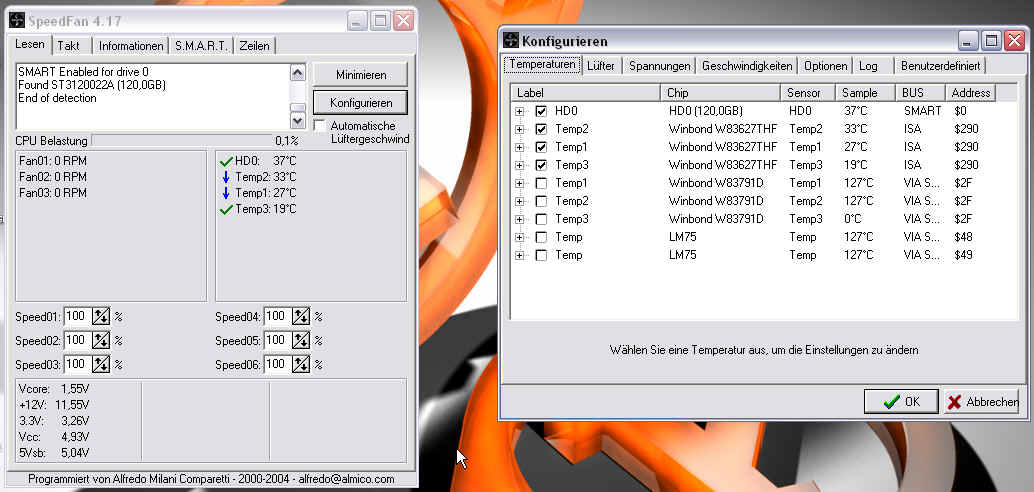
Task: Click the blue arrow icon beside Temp2 33°C
Action: (x=226, y=177)
